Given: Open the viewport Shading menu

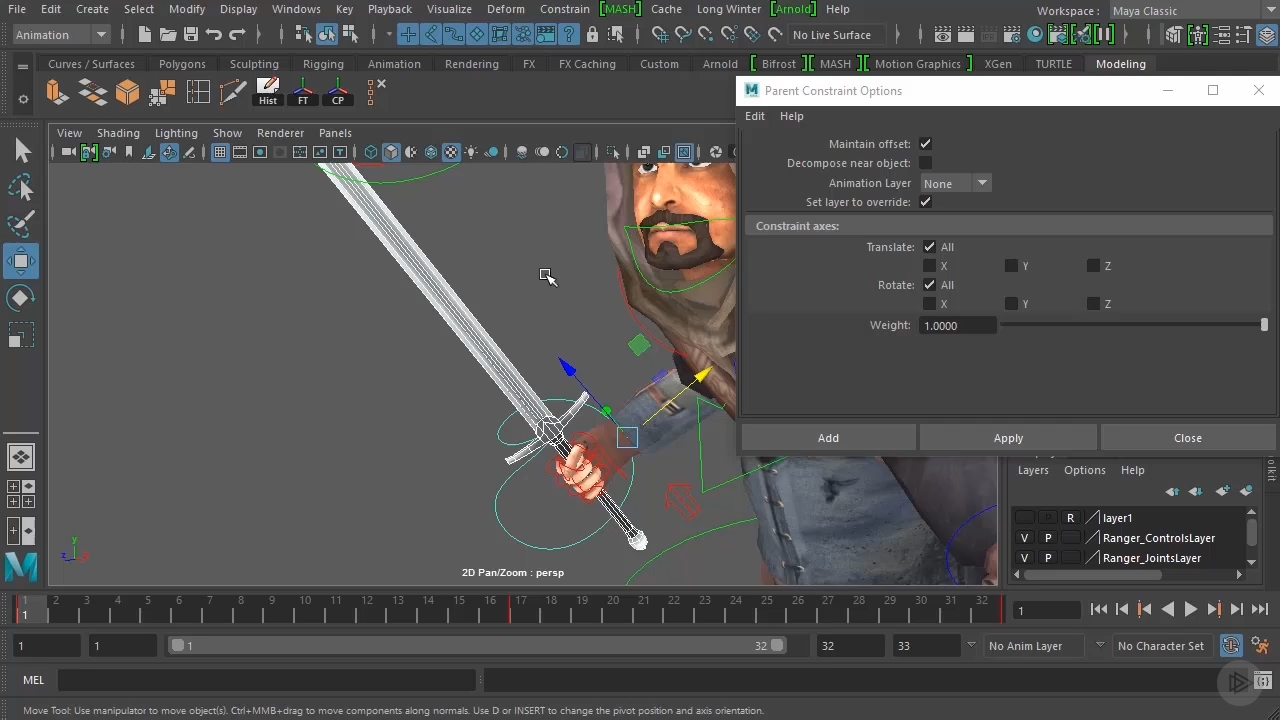Looking at the screenshot, I should pos(118,133).
